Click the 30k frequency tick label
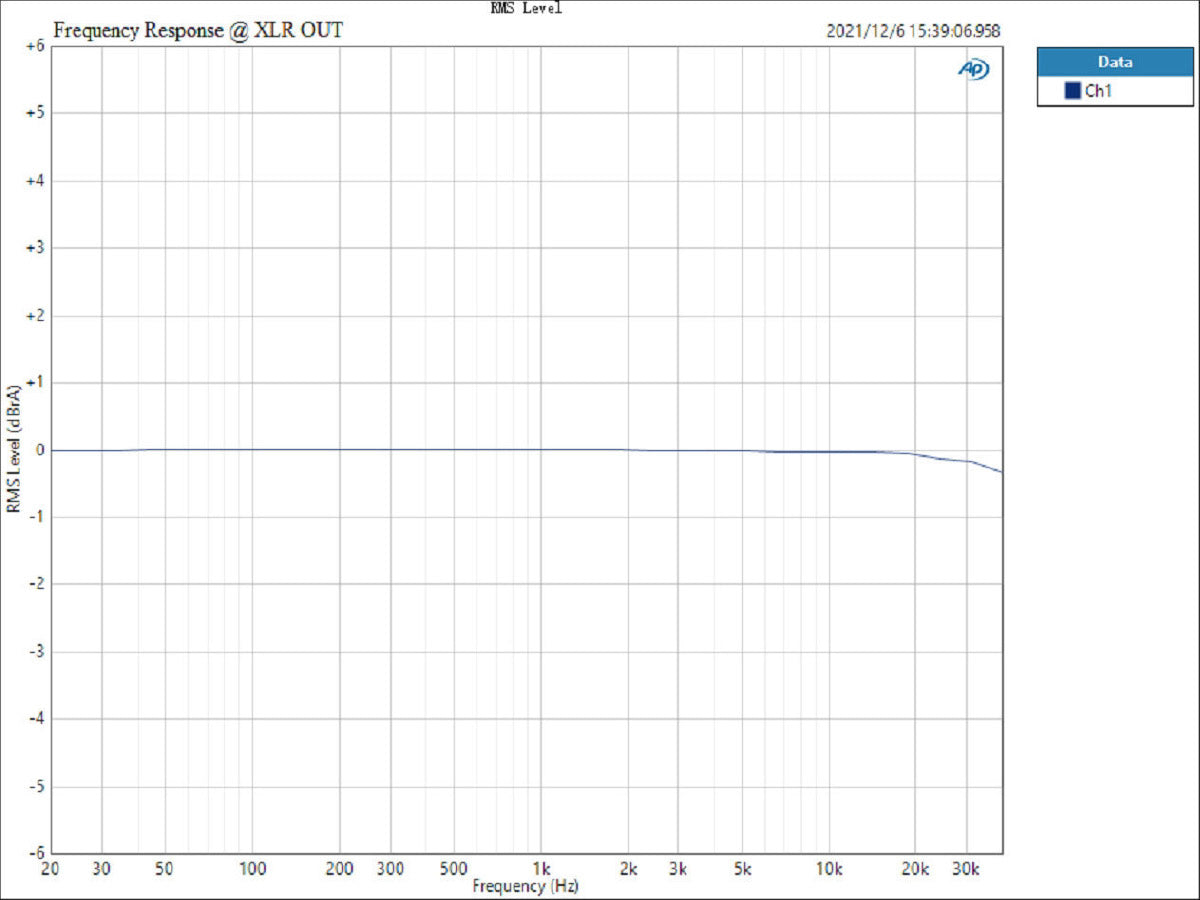Image resolution: width=1200 pixels, height=900 pixels. [965, 868]
